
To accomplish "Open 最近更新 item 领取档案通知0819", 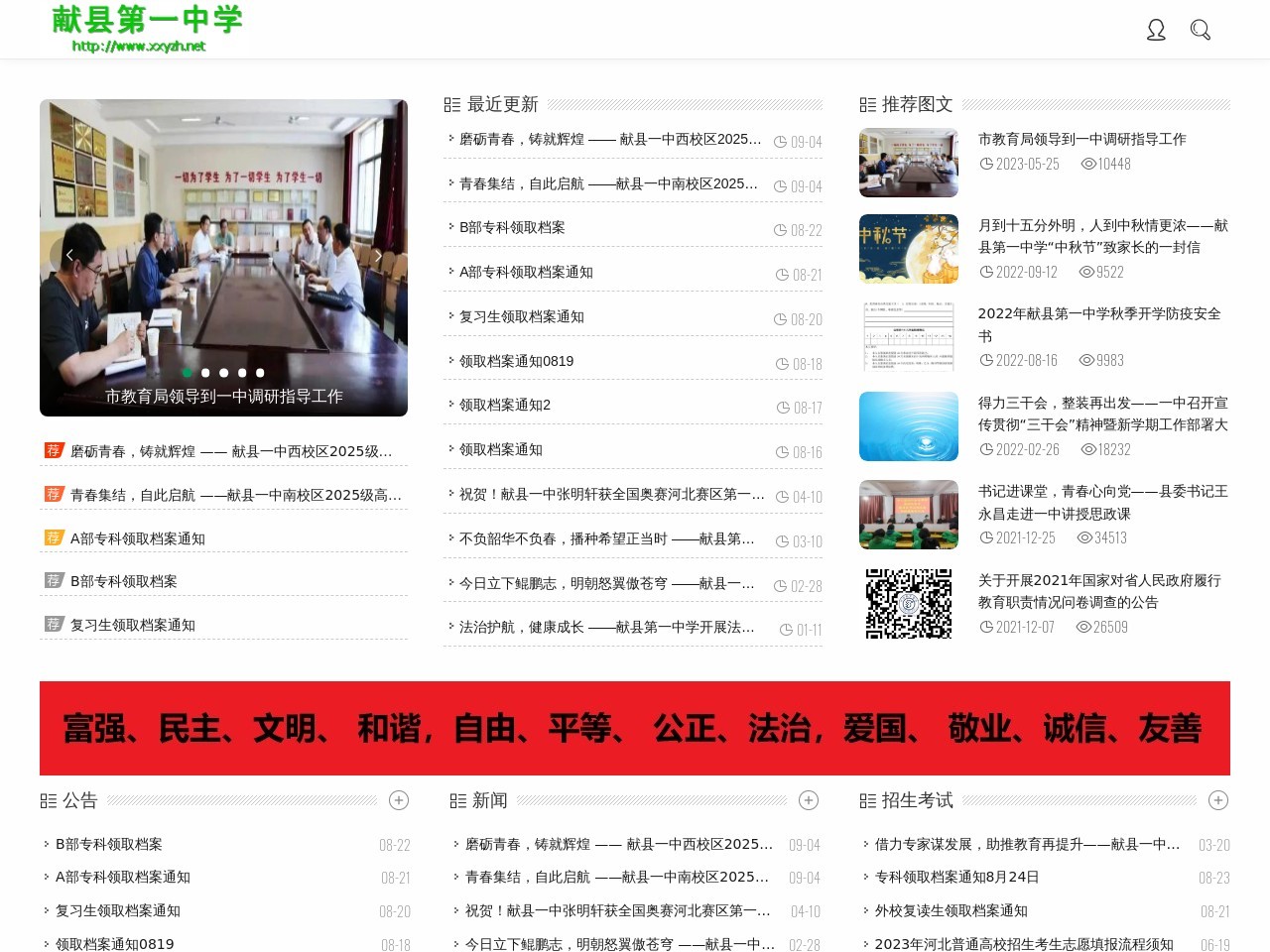I will pos(516,361).
